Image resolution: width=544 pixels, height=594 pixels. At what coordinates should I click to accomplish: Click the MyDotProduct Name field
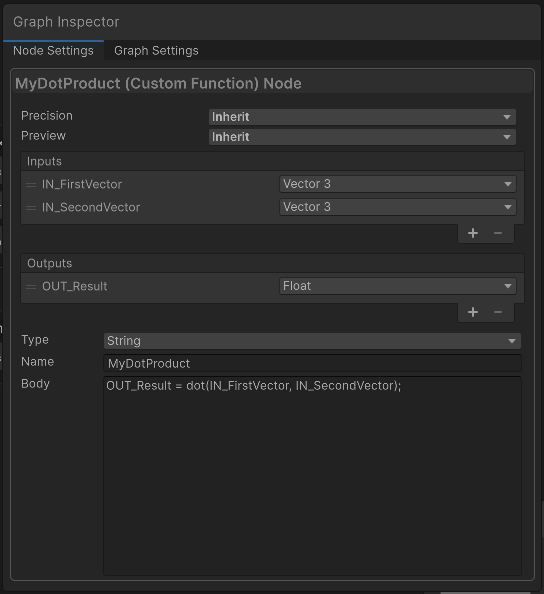coord(312,364)
